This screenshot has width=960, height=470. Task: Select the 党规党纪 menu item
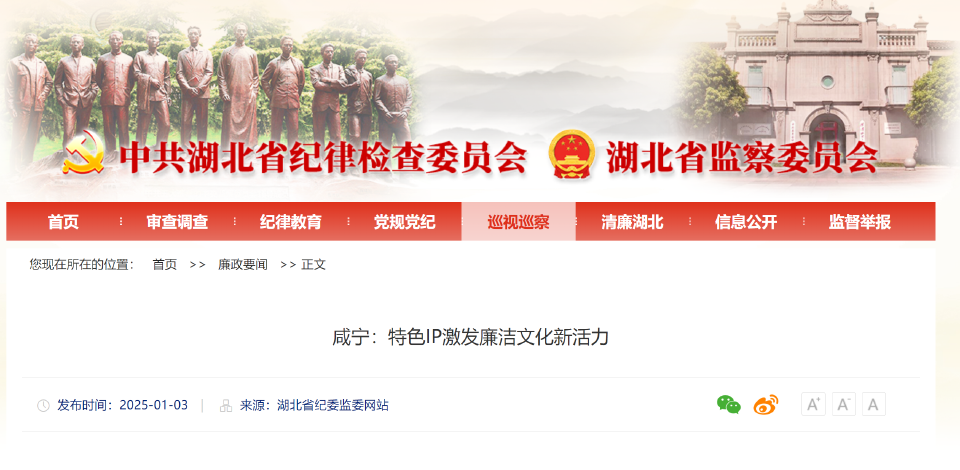click(x=405, y=222)
